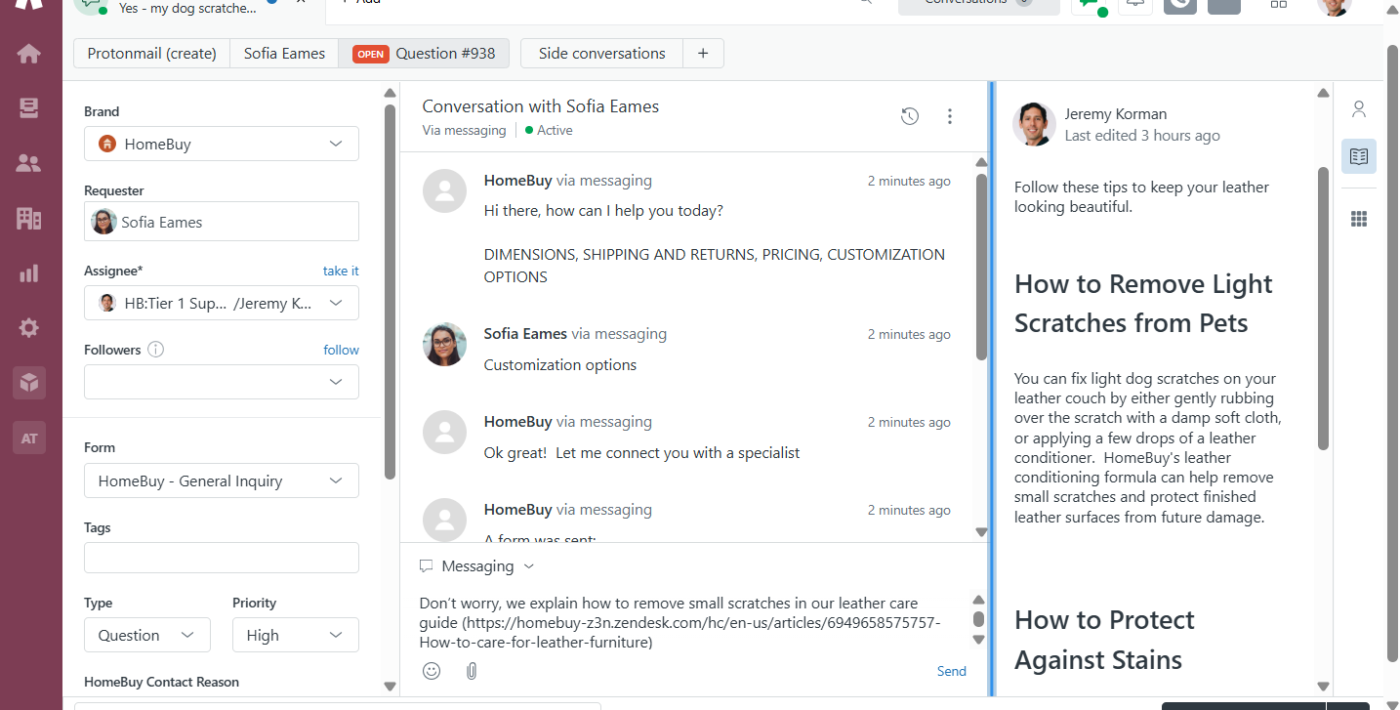Click the Active status indicator
The width and height of the screenshot is (1400, 710).
click(549, 130)
